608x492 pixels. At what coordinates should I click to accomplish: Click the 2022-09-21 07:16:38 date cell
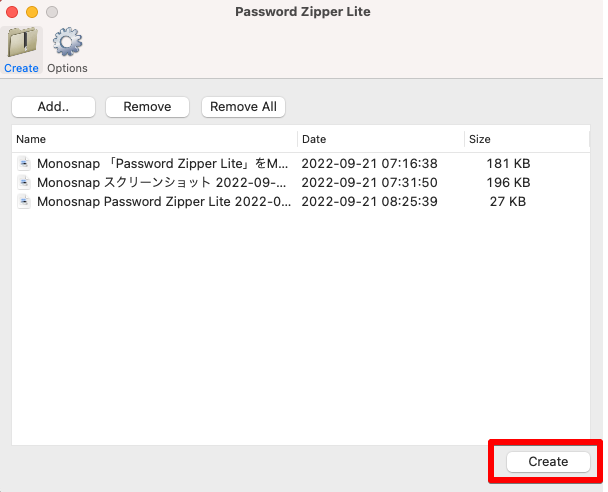coord(370,164)
